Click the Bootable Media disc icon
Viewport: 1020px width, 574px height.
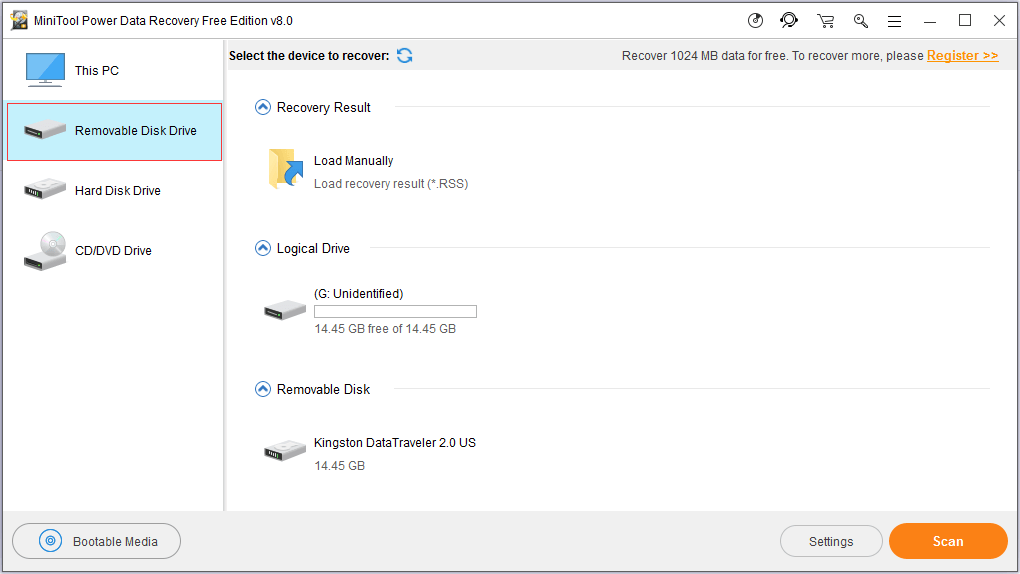[x=50, y=541]
